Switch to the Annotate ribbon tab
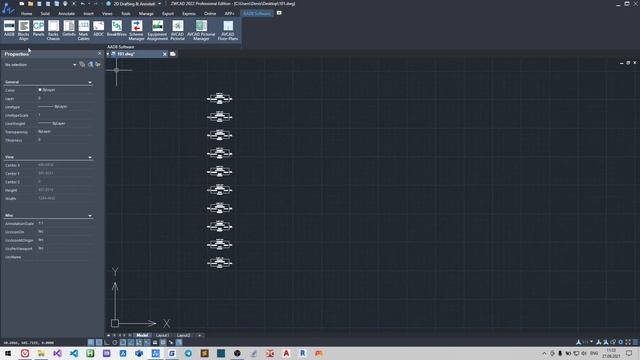The height and width of the screenshot is (360, 640). tap(67, 13)
